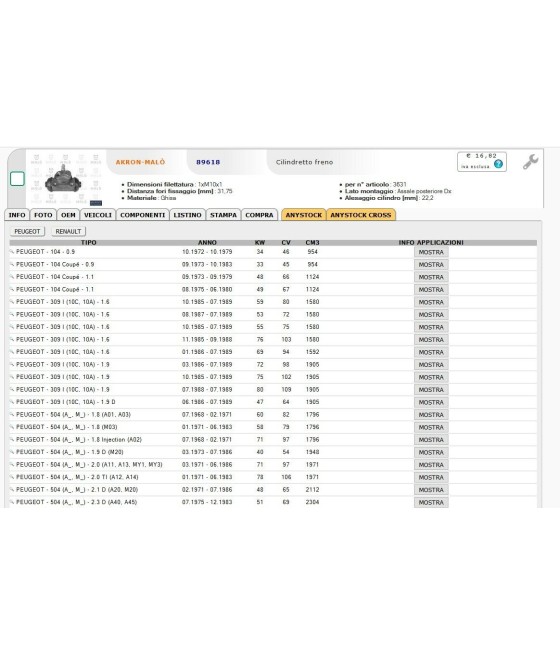Open the wrench settings icon
Viewport: 560px width, 655px height.
coord(530,162)
